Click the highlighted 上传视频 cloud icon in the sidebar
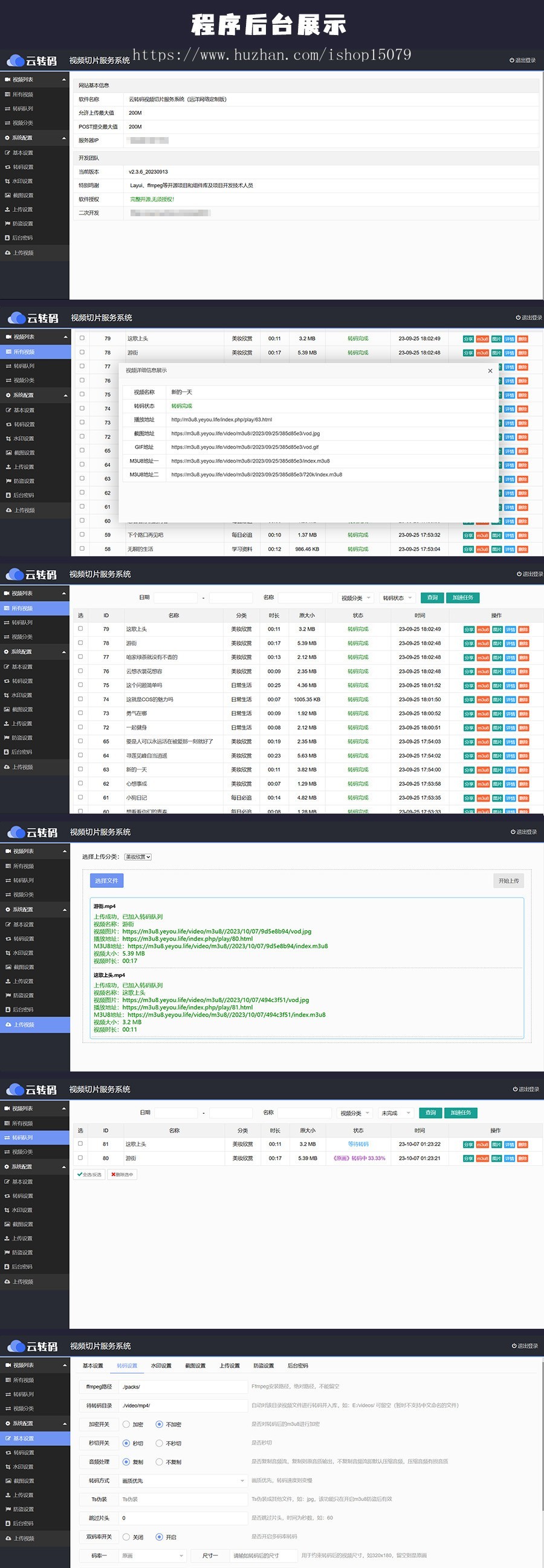Image resolution: width=544 pixels, height=1568 pixels. [x=8, y=1024]
